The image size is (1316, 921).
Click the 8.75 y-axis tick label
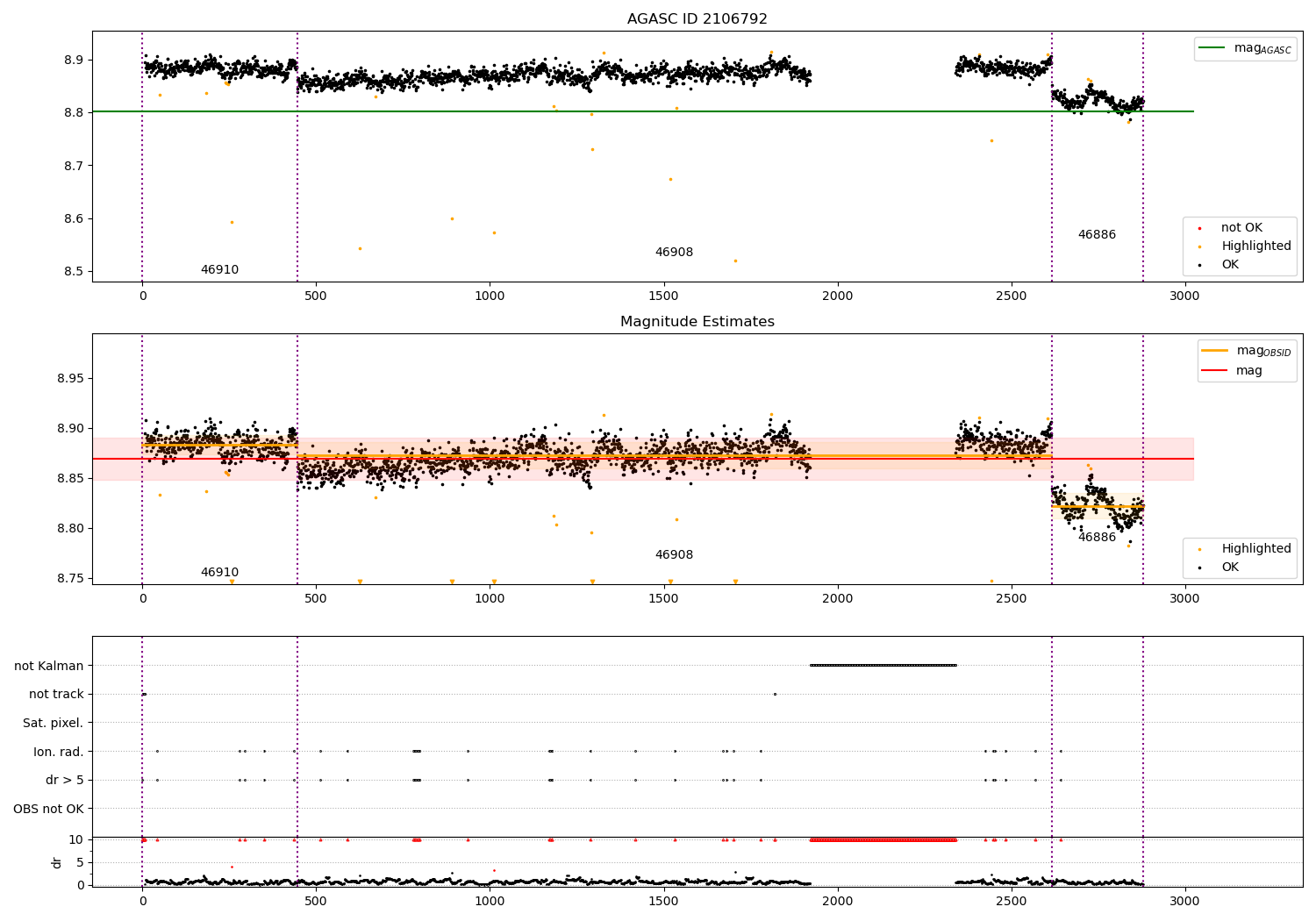click(71, 579)
